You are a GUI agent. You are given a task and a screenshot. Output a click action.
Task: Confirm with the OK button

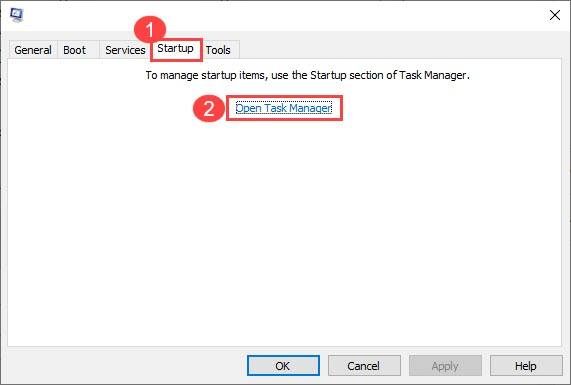pyautogui.click(x=283, y=366)
